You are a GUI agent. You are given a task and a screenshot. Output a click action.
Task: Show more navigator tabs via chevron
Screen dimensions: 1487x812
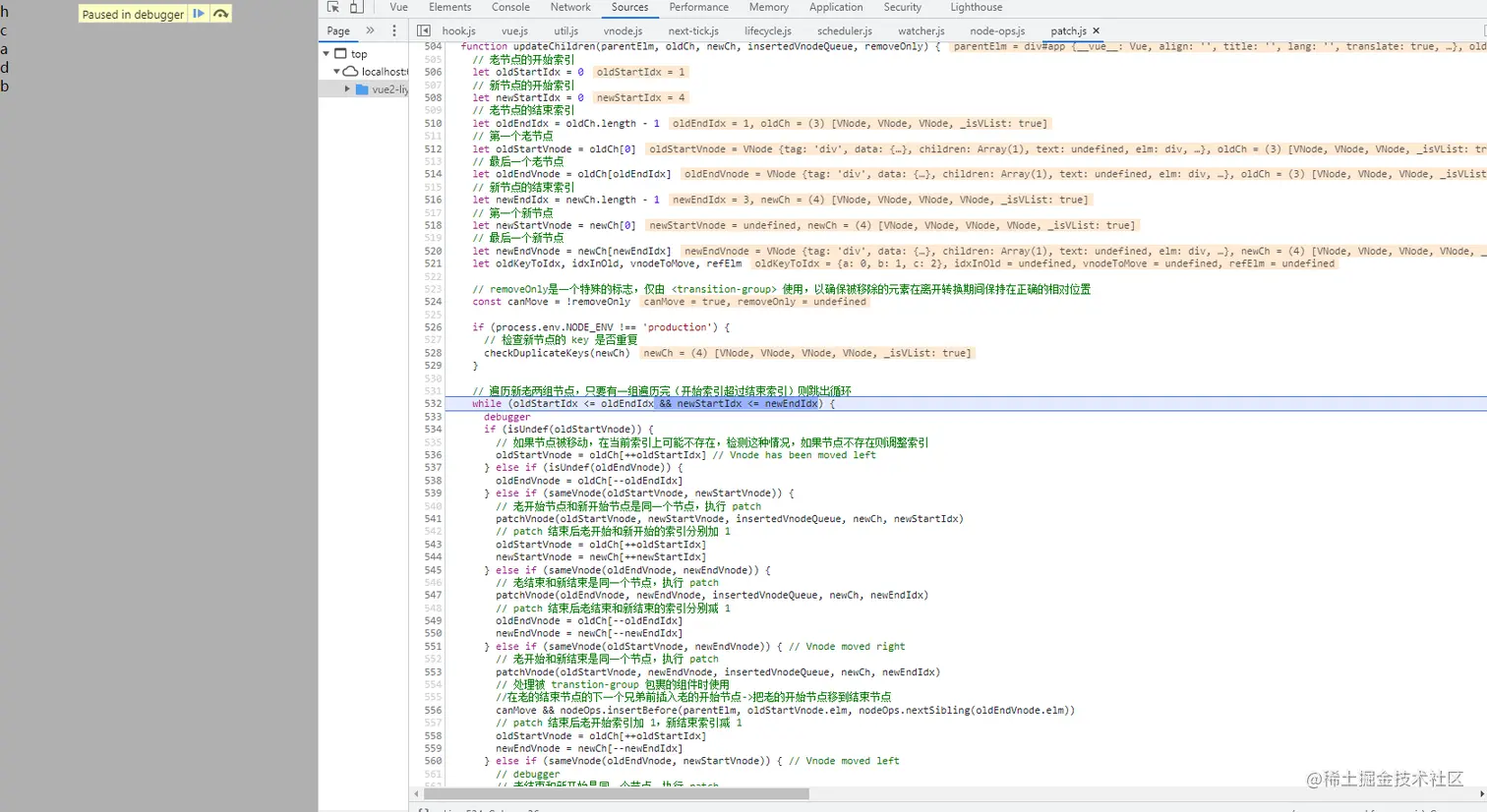coord(371,30)
